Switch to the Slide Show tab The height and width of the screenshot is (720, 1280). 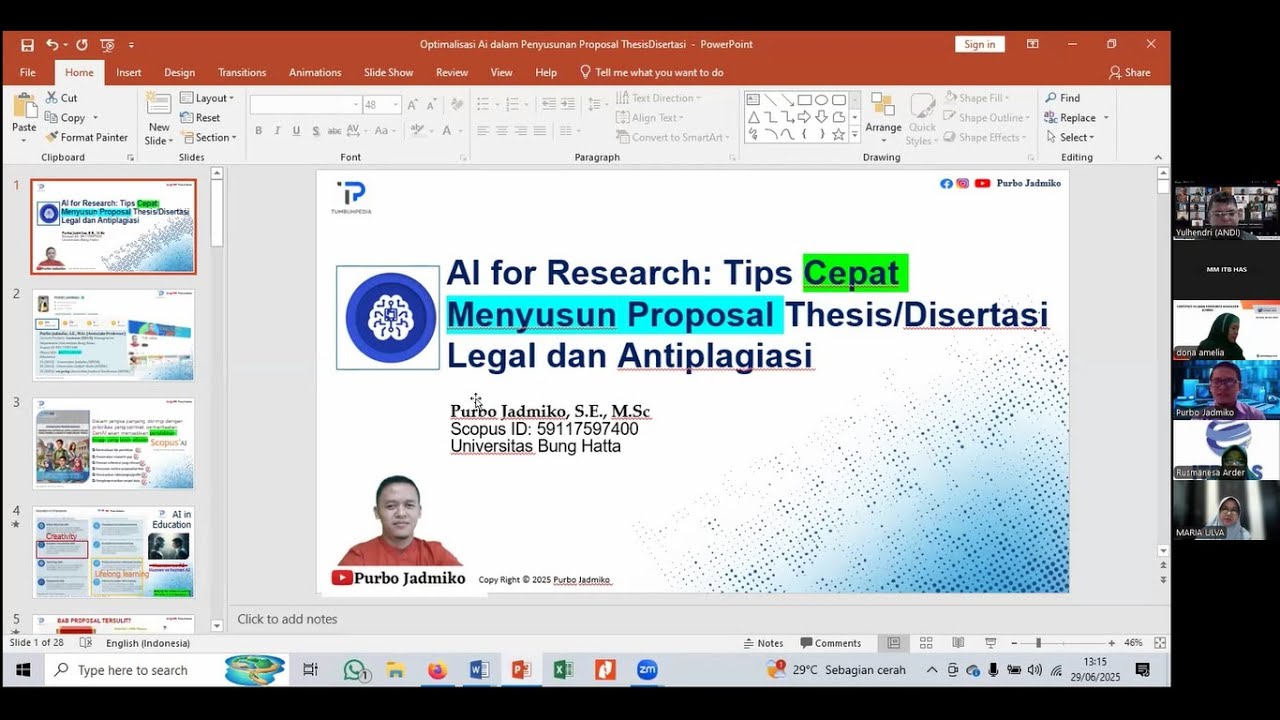[388, 72]
